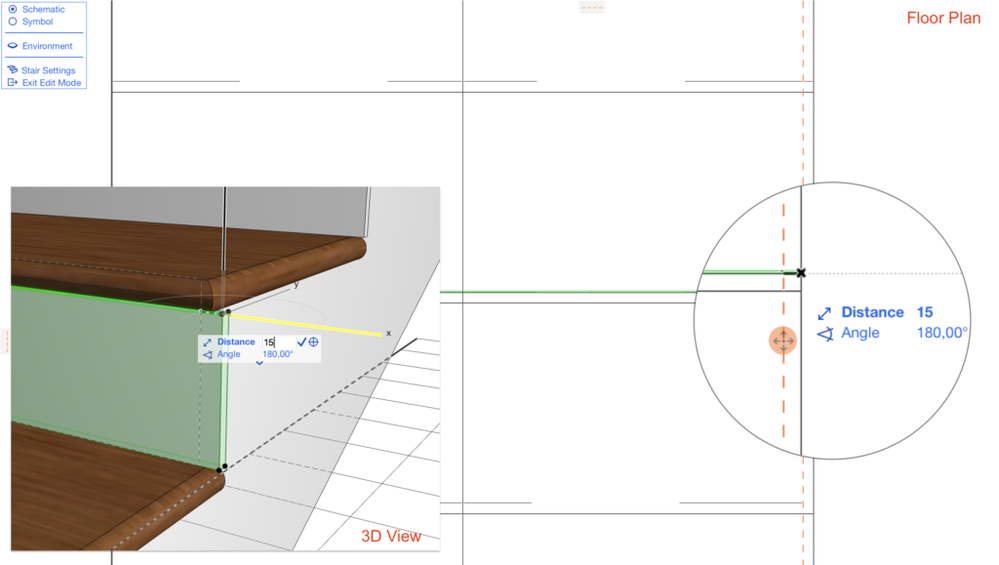Click the Distance label in magnified floor plan
The image size is (999, 565).
(872, 312)
